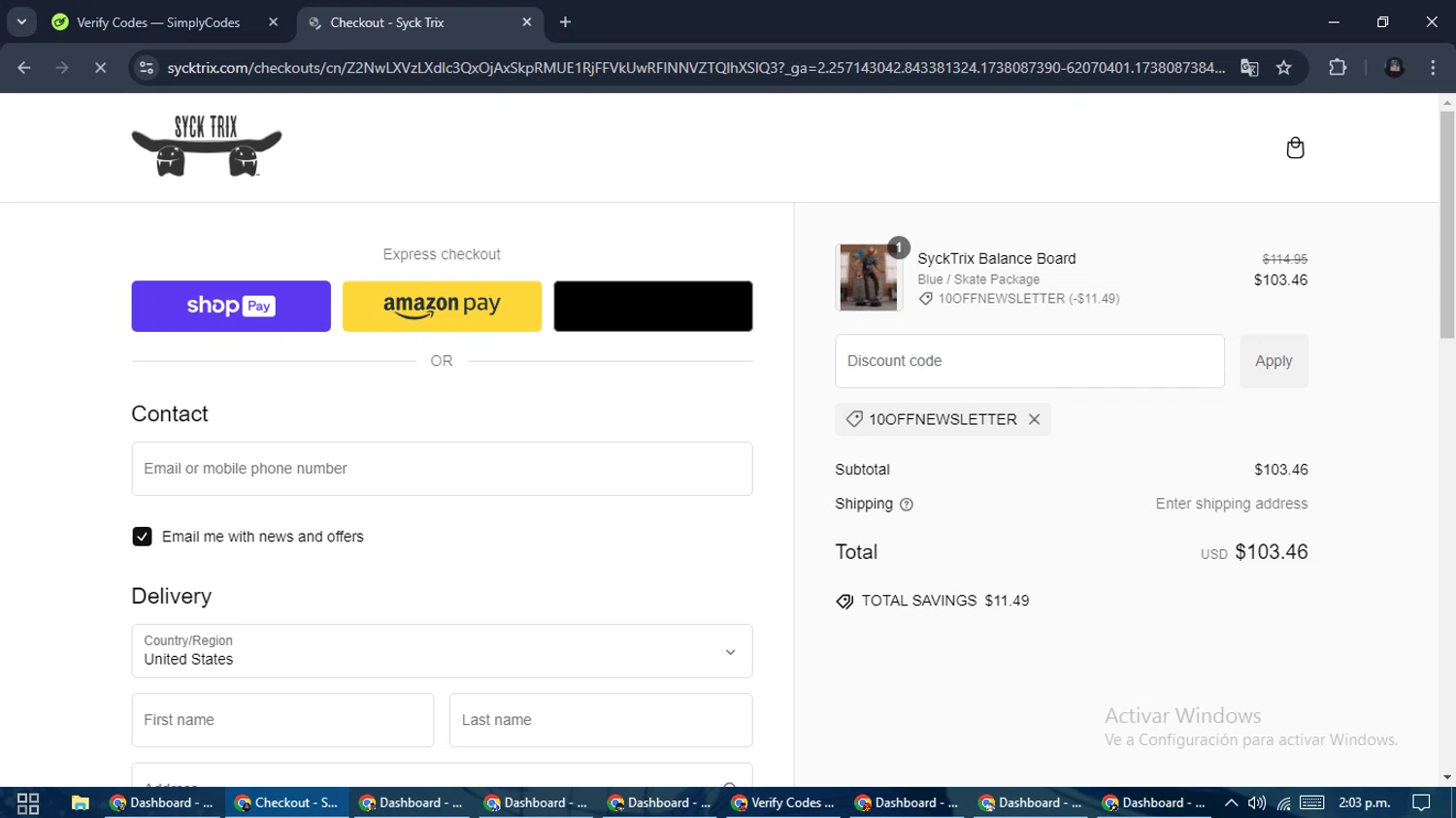This screenshot has height=818, width=1456.
Task: Click the SyckTrix Balance Board title
Action: (997, 259)
